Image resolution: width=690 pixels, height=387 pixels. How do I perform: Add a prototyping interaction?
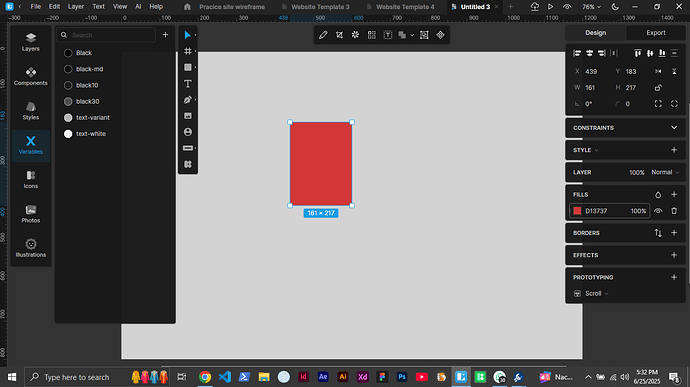coord(674,277)
